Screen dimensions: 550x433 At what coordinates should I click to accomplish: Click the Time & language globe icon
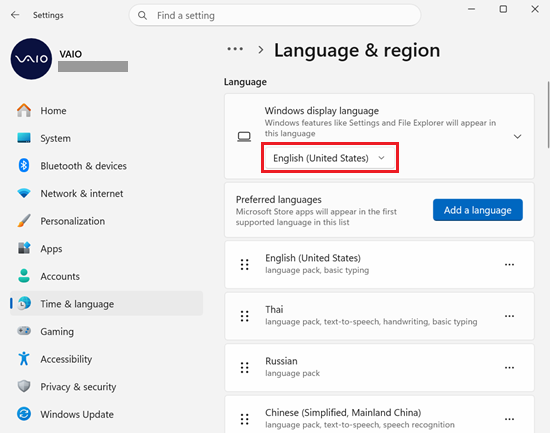pyautogui.click(x=24, y=304)
